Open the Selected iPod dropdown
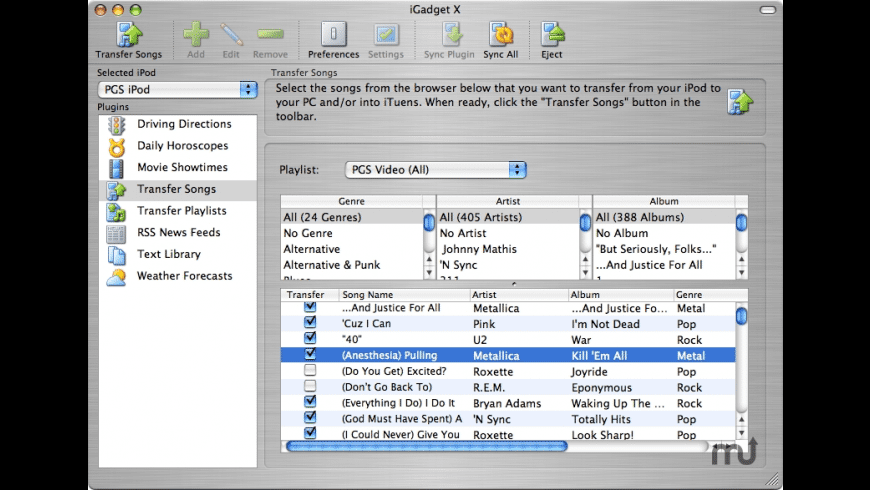The width and height of the screenshot is (870, 490). (178, 89)
